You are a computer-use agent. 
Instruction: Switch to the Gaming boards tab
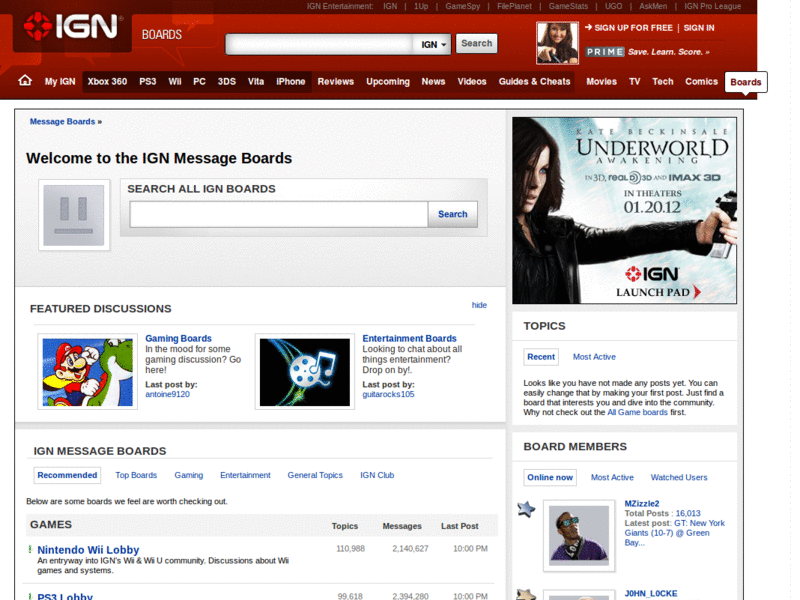[188, 475]
